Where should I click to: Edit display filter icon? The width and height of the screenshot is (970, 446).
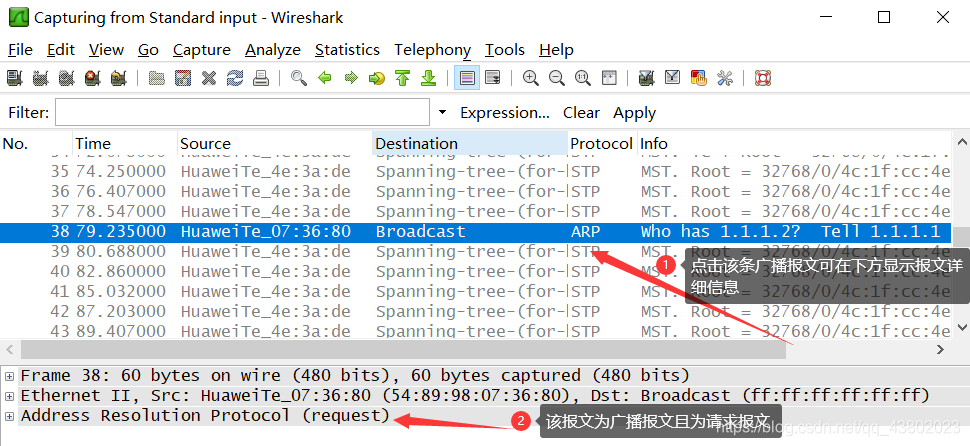click(x=672, y=78)
